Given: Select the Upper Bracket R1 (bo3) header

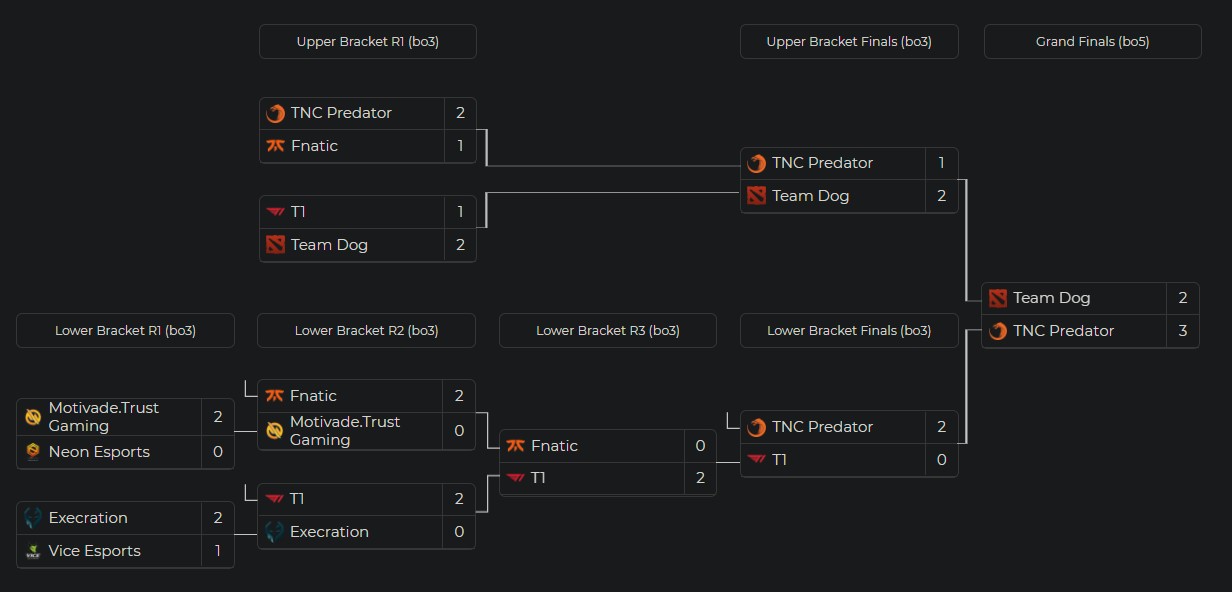Looking at the screenshot, I should pyautogui.click(x=368, y=42).
